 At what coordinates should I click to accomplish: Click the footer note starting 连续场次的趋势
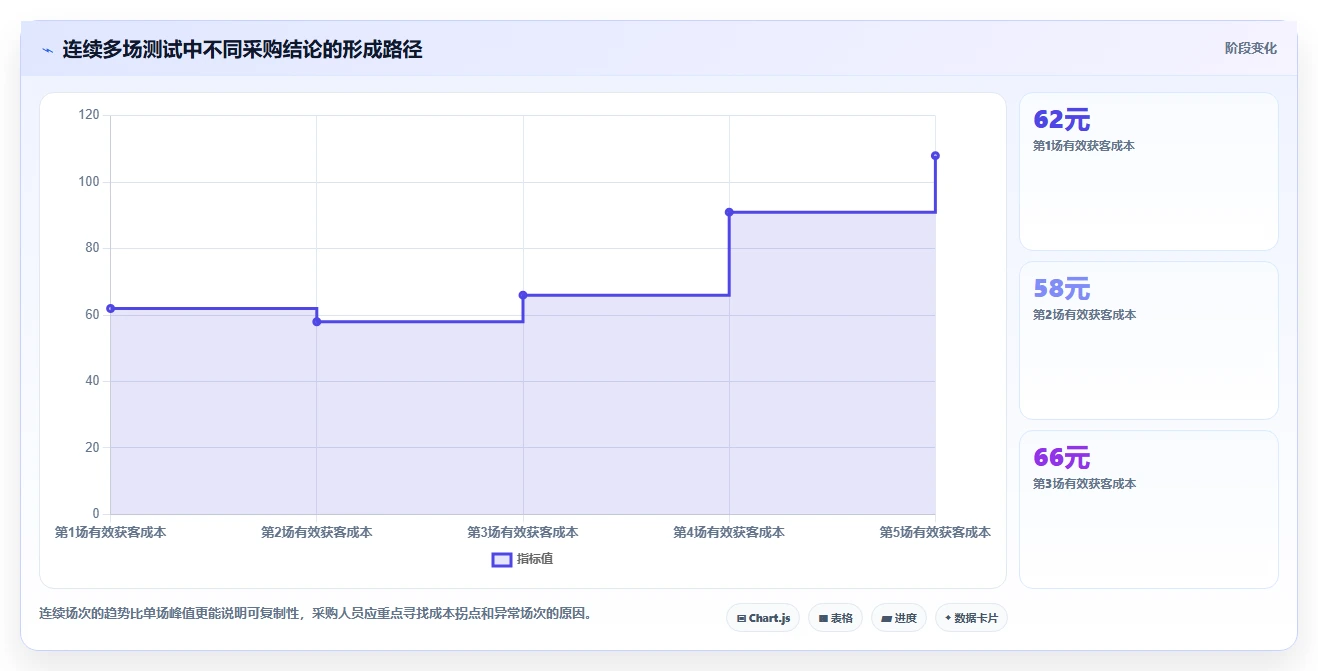pyautogui.click(x=318, y=613)
